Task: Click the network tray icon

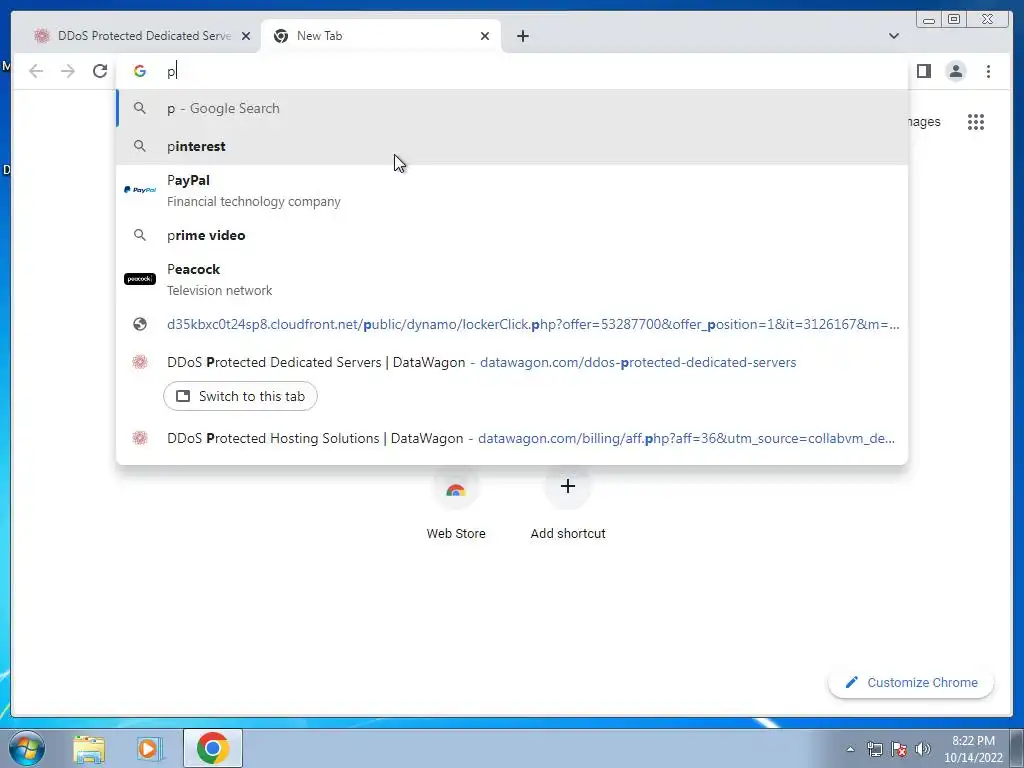Action: tap(874, 749)
